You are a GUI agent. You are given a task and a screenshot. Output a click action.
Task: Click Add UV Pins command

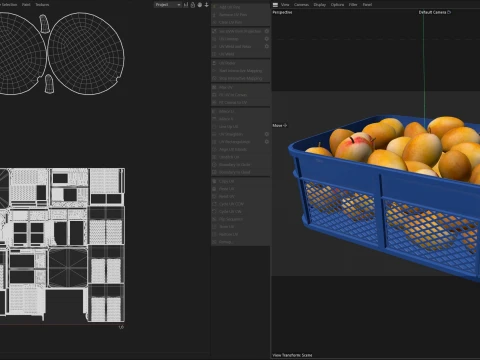[x=241, y=7]
